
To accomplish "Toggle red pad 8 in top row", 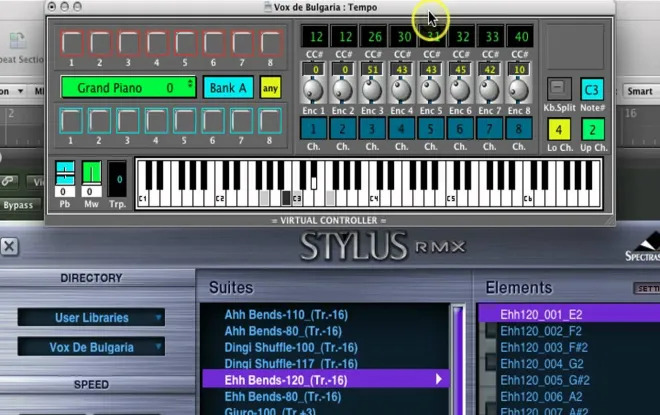I will point(271,43).
